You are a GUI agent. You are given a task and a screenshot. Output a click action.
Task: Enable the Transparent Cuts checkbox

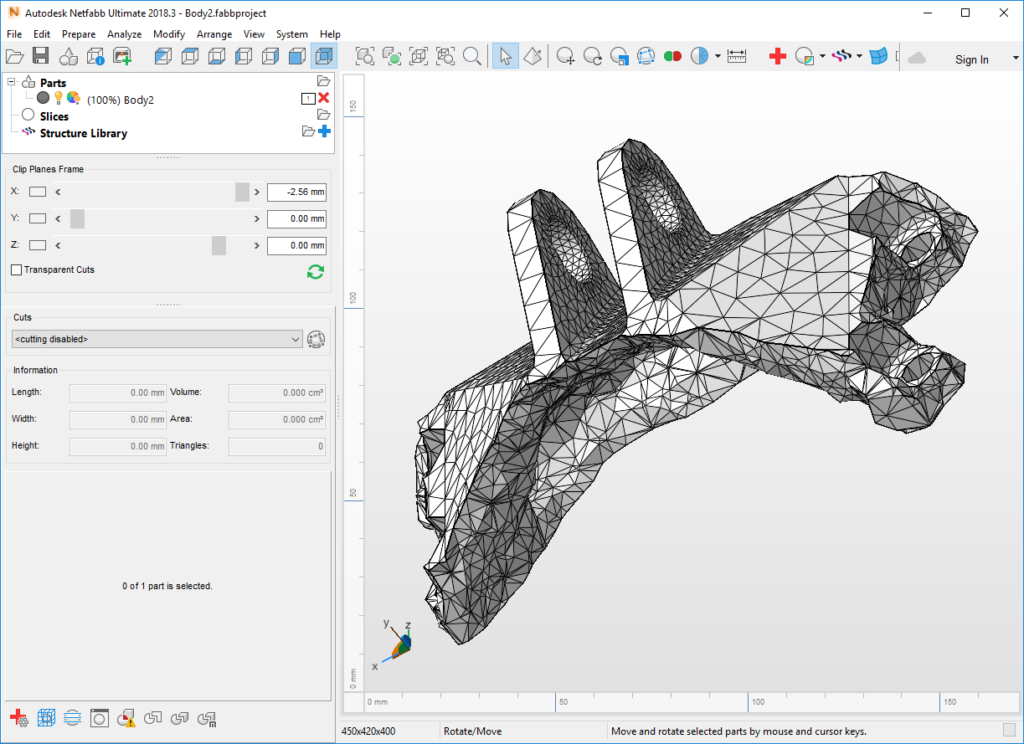pyautogui.click(x=16, y=270)
